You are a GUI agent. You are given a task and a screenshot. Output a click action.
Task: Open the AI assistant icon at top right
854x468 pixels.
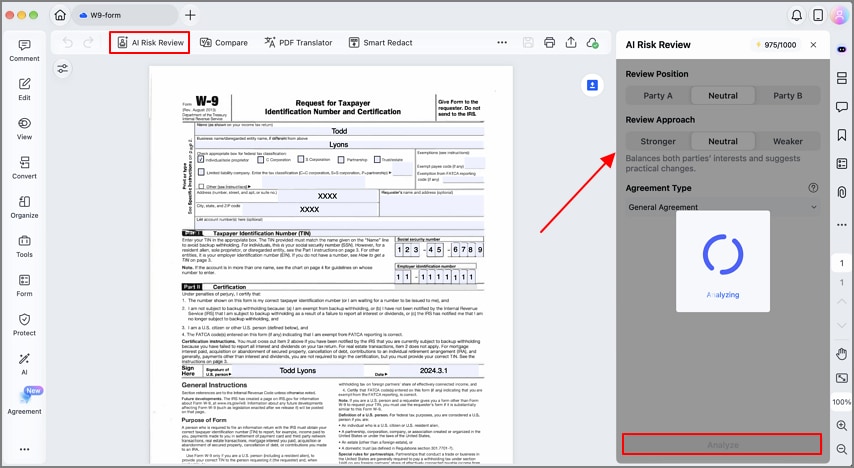pos(841,50)
